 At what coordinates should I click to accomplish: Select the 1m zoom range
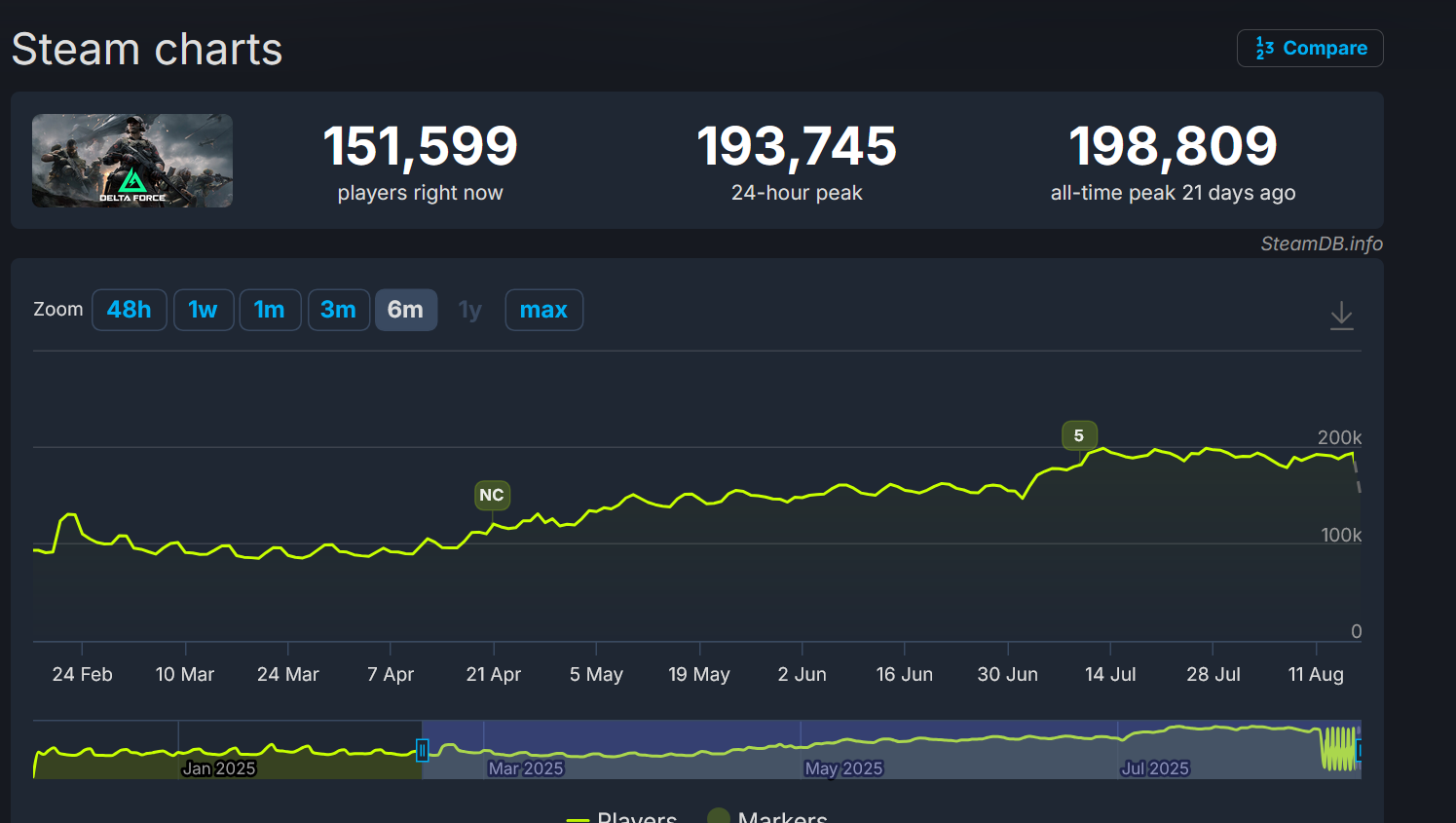pos(270,310)
